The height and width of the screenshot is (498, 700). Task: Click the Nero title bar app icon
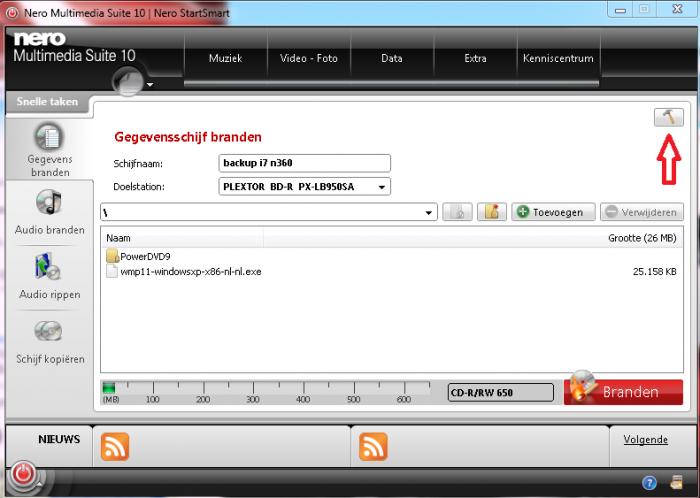12,13
